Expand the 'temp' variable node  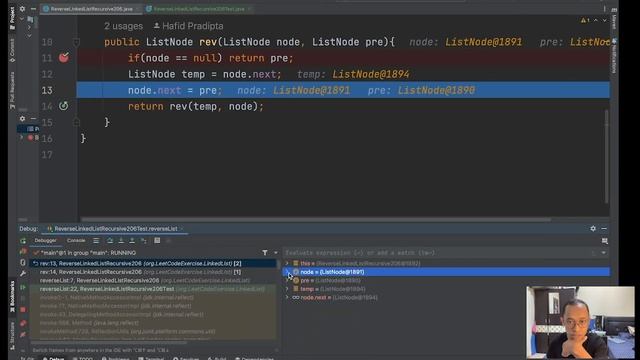click(x=287, y=289)
